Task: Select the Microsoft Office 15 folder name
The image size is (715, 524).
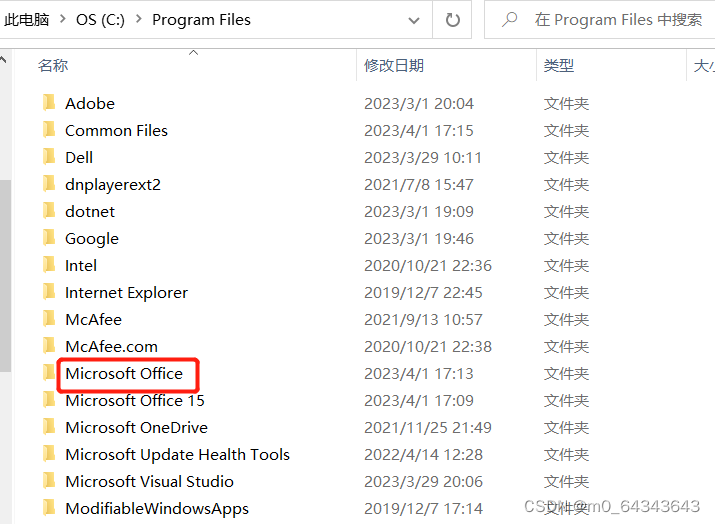Action: 135,400
